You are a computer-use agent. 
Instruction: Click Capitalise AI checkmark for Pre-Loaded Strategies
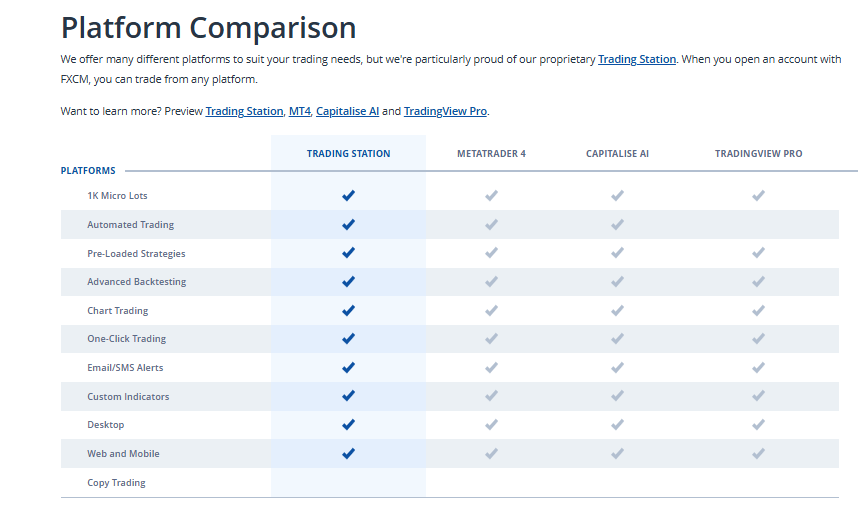617,253
